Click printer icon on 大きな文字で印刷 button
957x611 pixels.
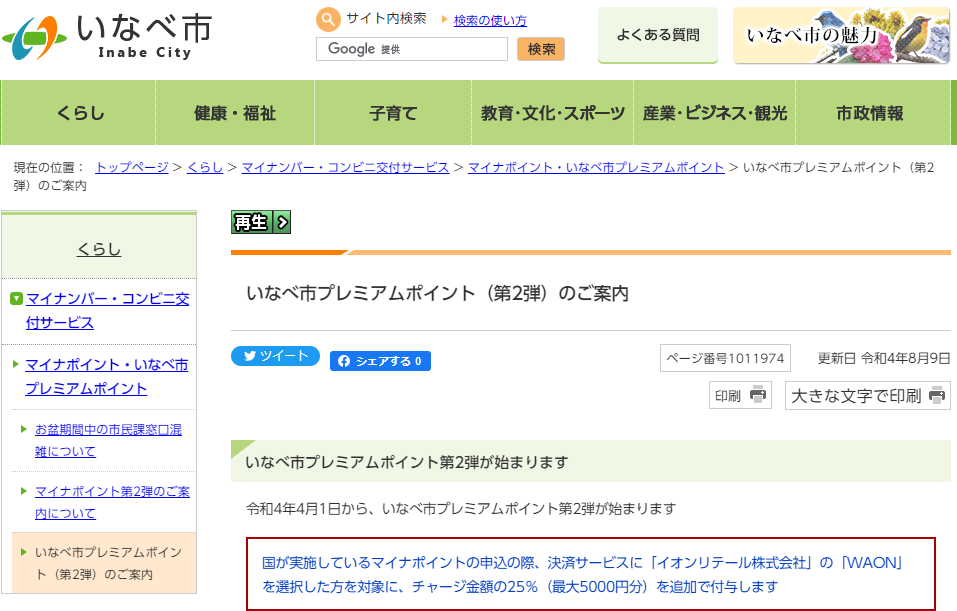tap(937, 396)
